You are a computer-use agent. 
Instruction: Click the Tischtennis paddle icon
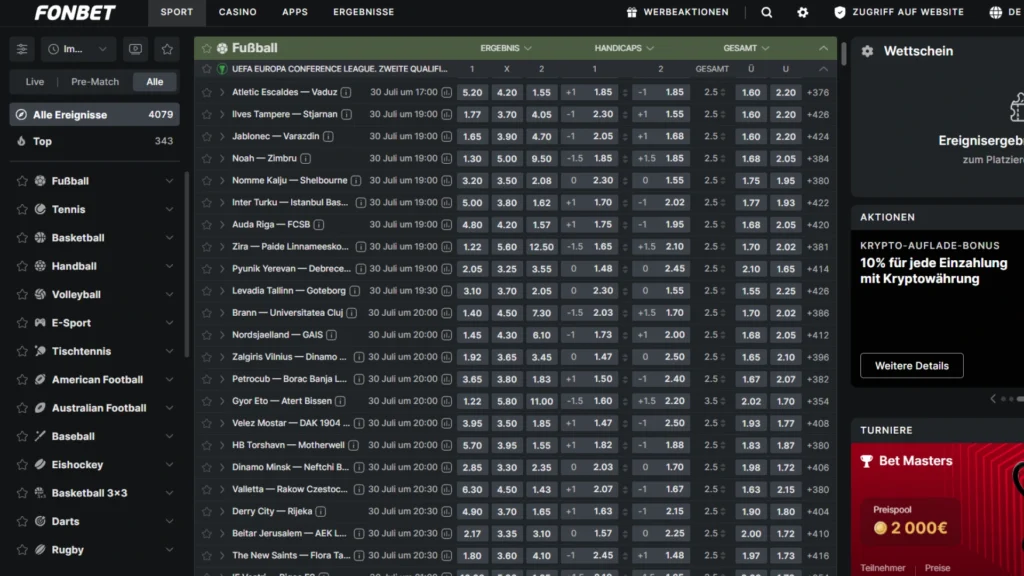coord(40,351)
